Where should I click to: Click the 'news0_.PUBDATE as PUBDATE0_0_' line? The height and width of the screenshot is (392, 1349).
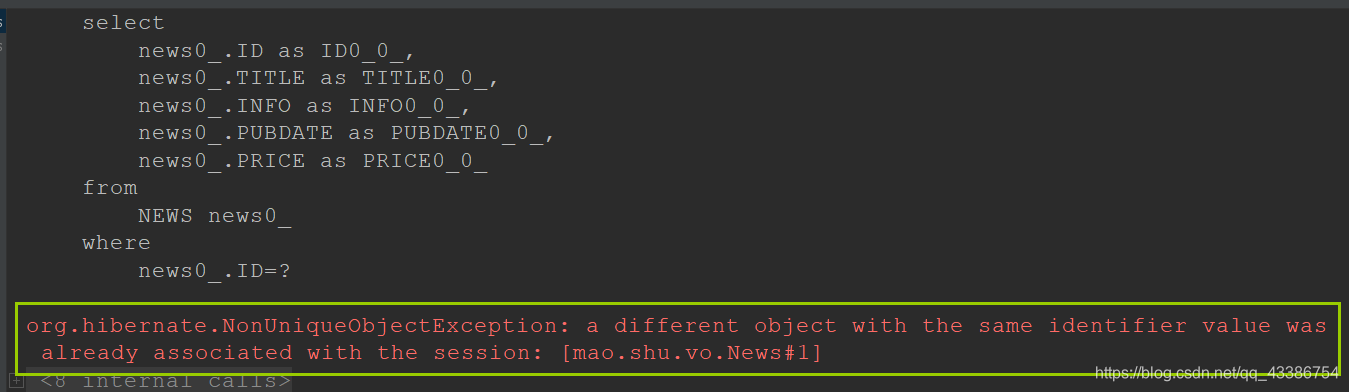coord(346,133)
